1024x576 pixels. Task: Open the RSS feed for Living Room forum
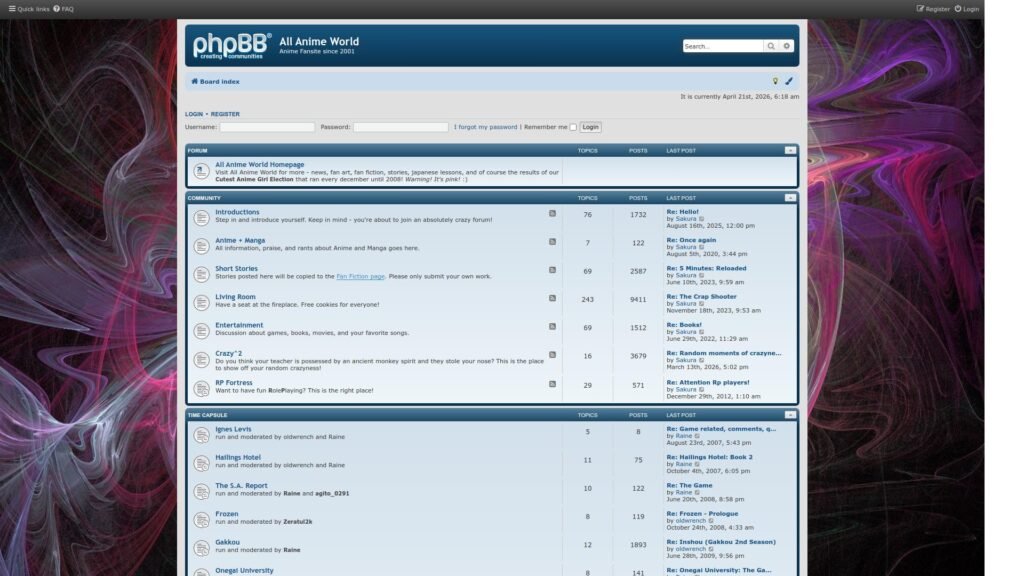coord(552,298)
